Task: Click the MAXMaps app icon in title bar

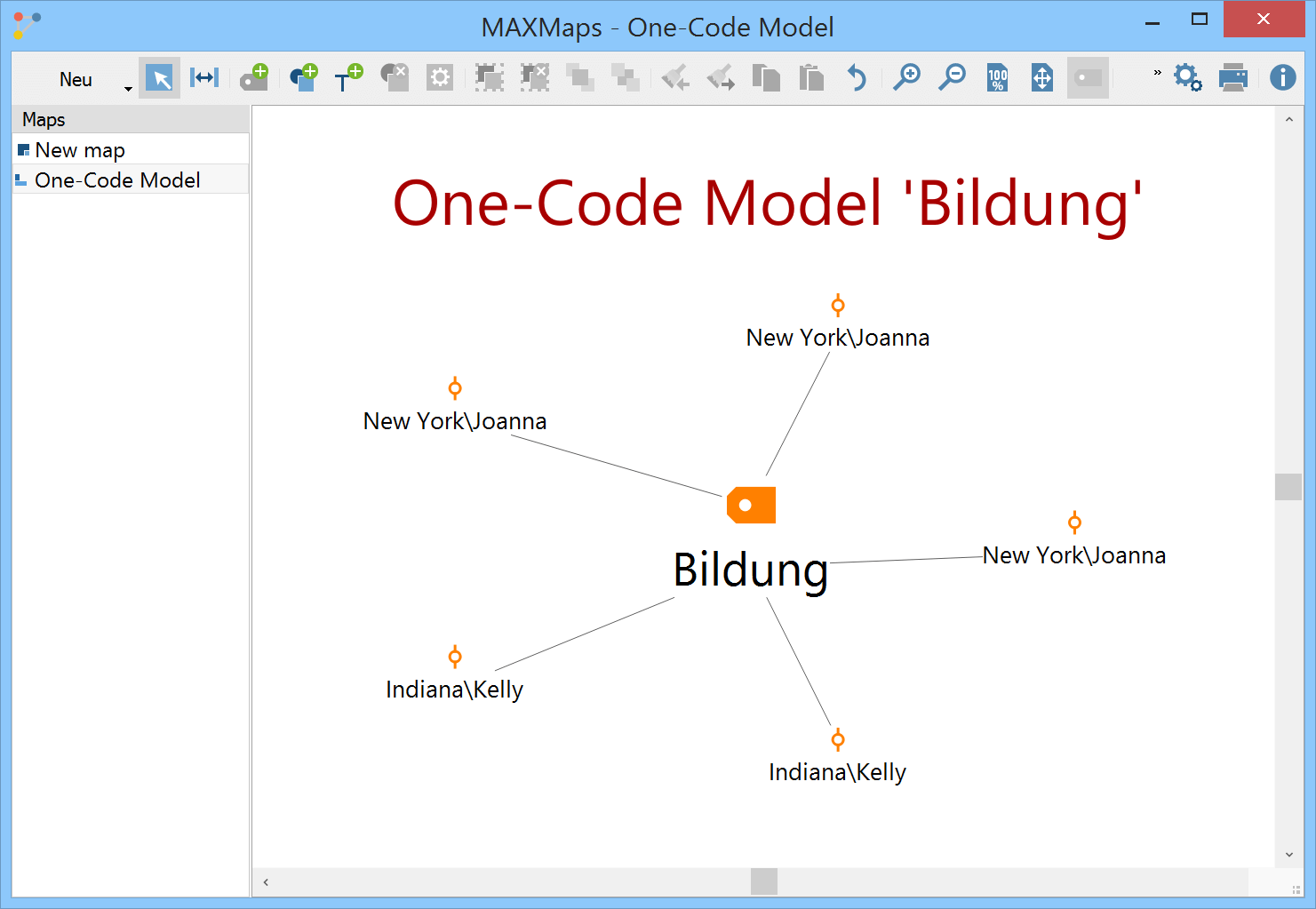Action: click(x=28, y=25)
